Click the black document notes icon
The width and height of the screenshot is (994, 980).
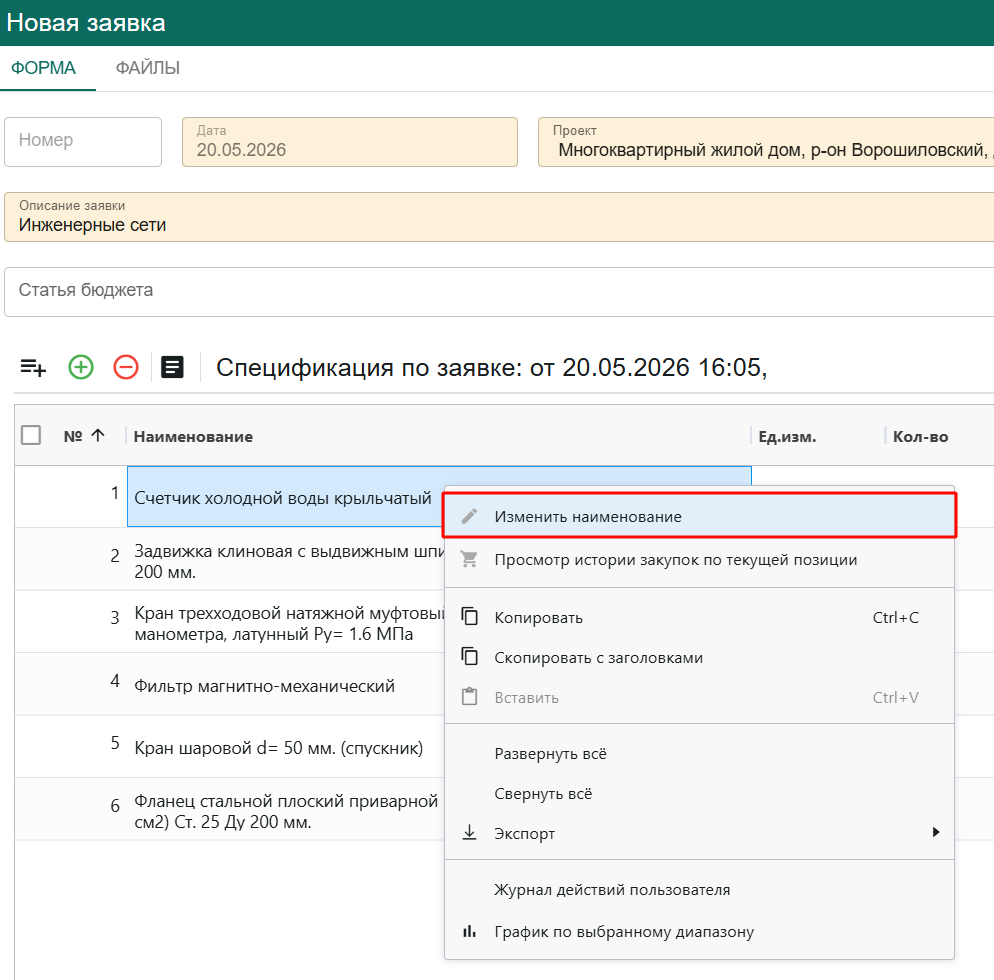click(172, 367)
